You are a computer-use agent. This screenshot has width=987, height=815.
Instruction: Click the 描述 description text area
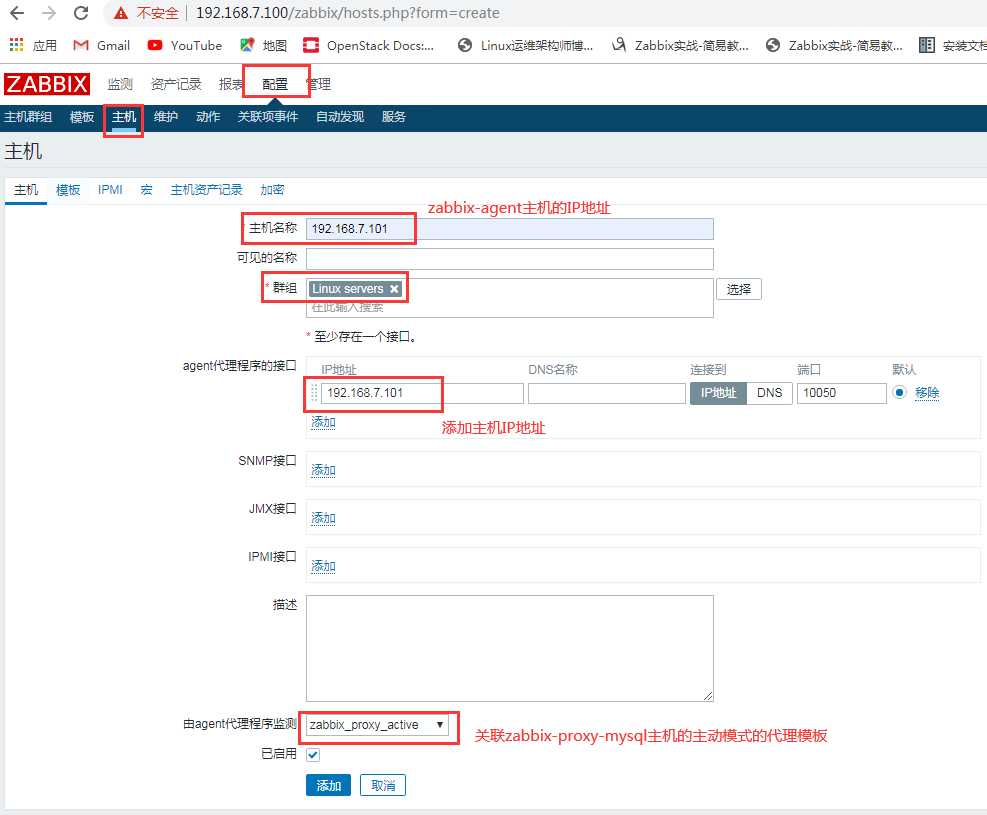coord(510,648)
